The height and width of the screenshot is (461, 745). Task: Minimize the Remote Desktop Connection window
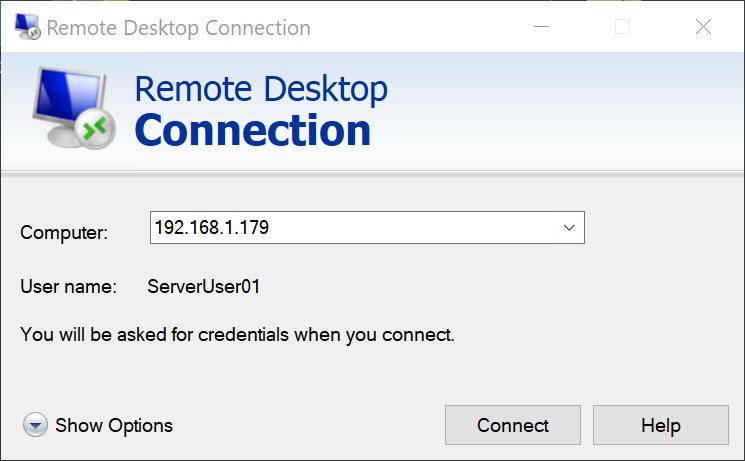click(x=542, y=27)
